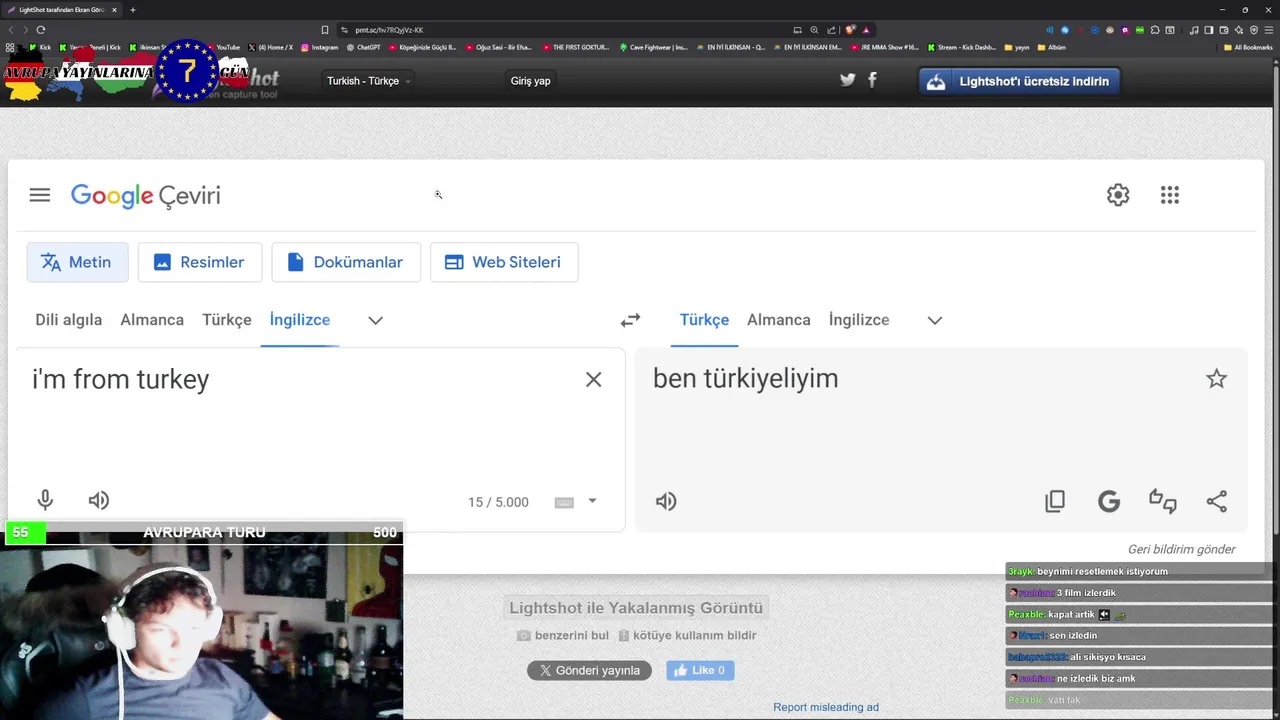Click Lightshot'ı ücretsiz indirin download button
The height and width of the screenshot is (720, 1280).
[x=1020, y=81]
